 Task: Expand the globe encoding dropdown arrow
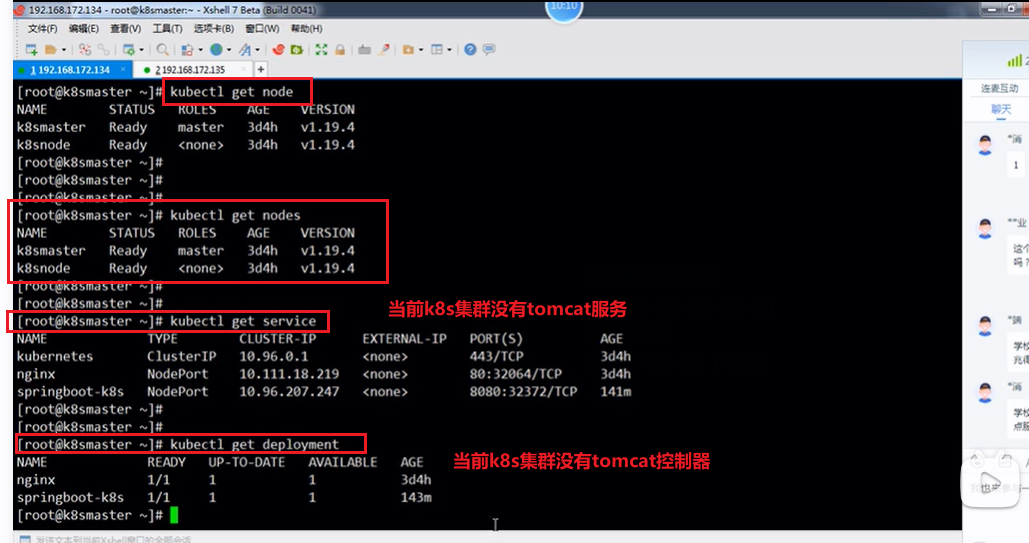click(228, 49)
